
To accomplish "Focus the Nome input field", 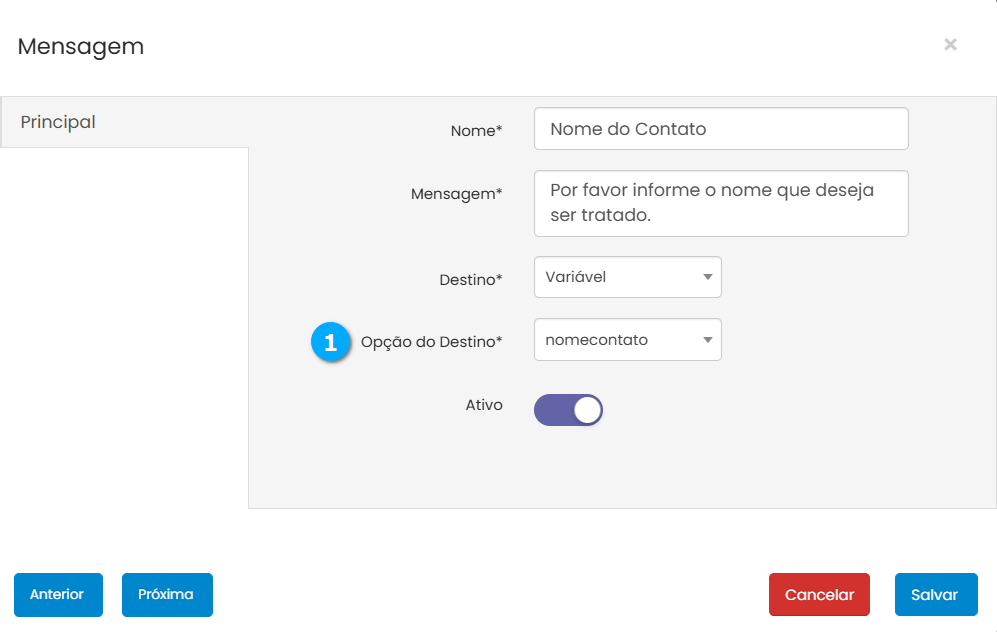I will click(x=721, y=129).
